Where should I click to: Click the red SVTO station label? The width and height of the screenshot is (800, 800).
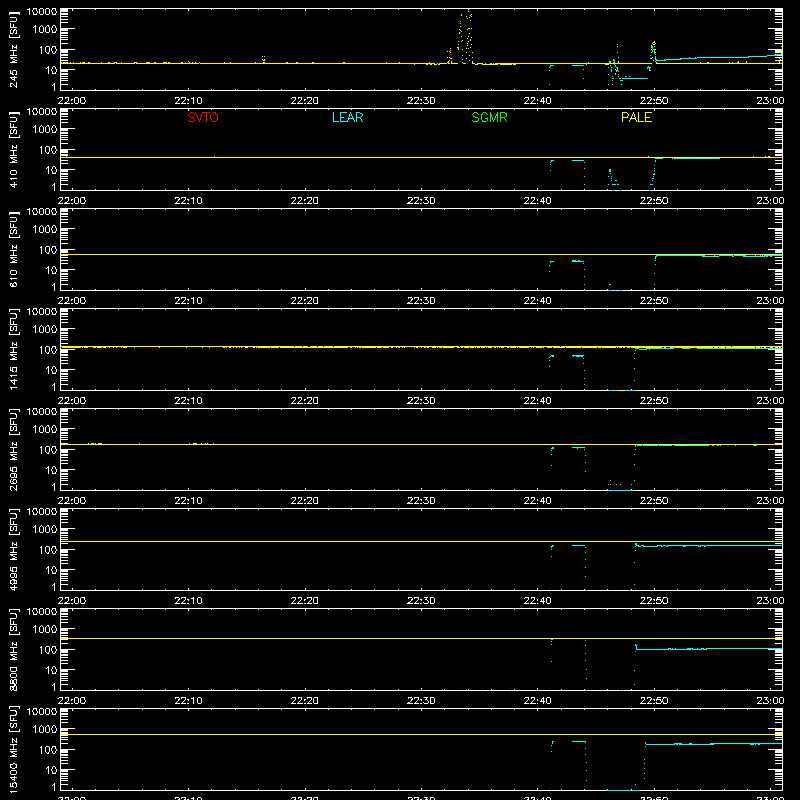(203, 117)
